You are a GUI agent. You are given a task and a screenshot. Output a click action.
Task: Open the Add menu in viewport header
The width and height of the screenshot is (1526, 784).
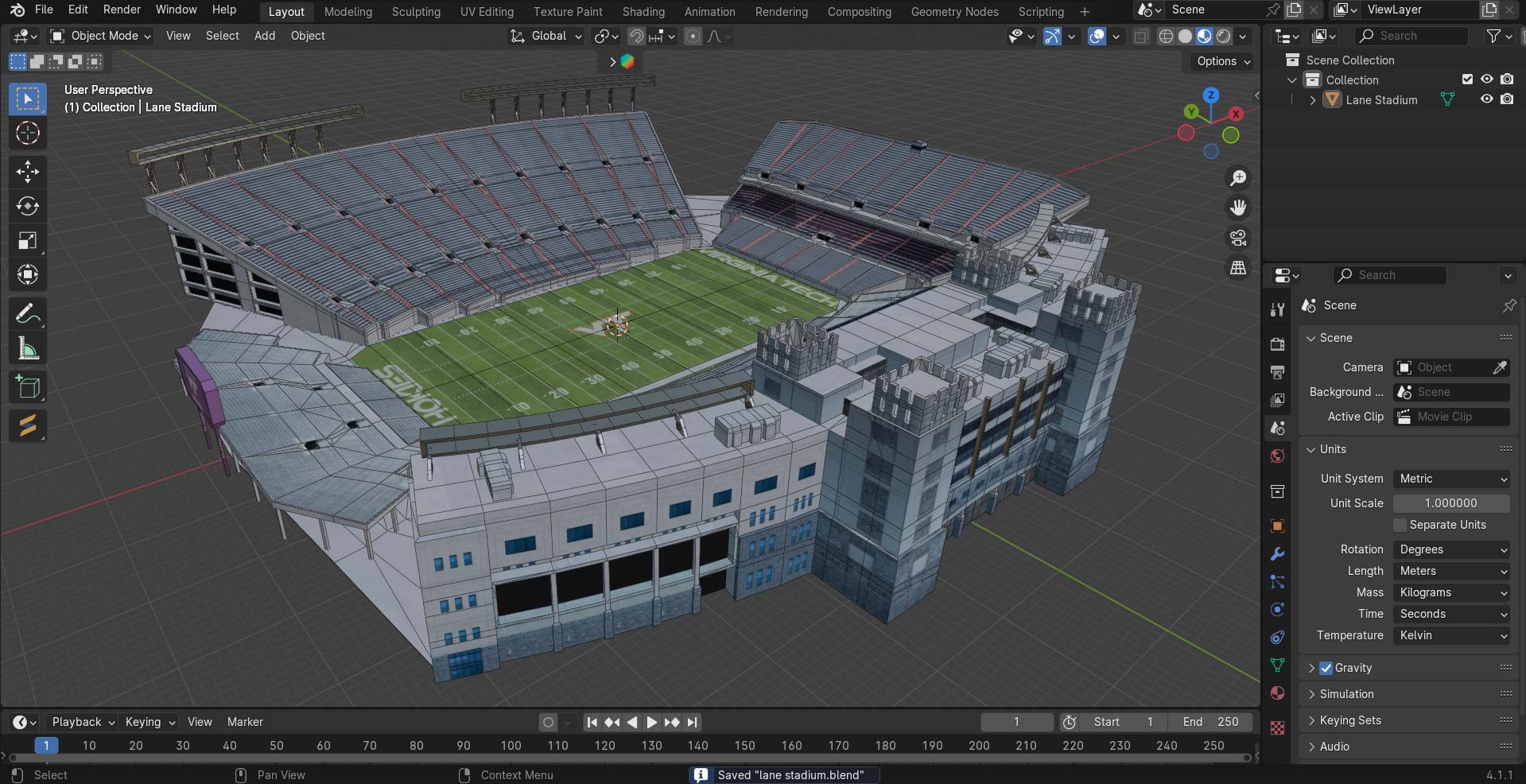(265, 36)
